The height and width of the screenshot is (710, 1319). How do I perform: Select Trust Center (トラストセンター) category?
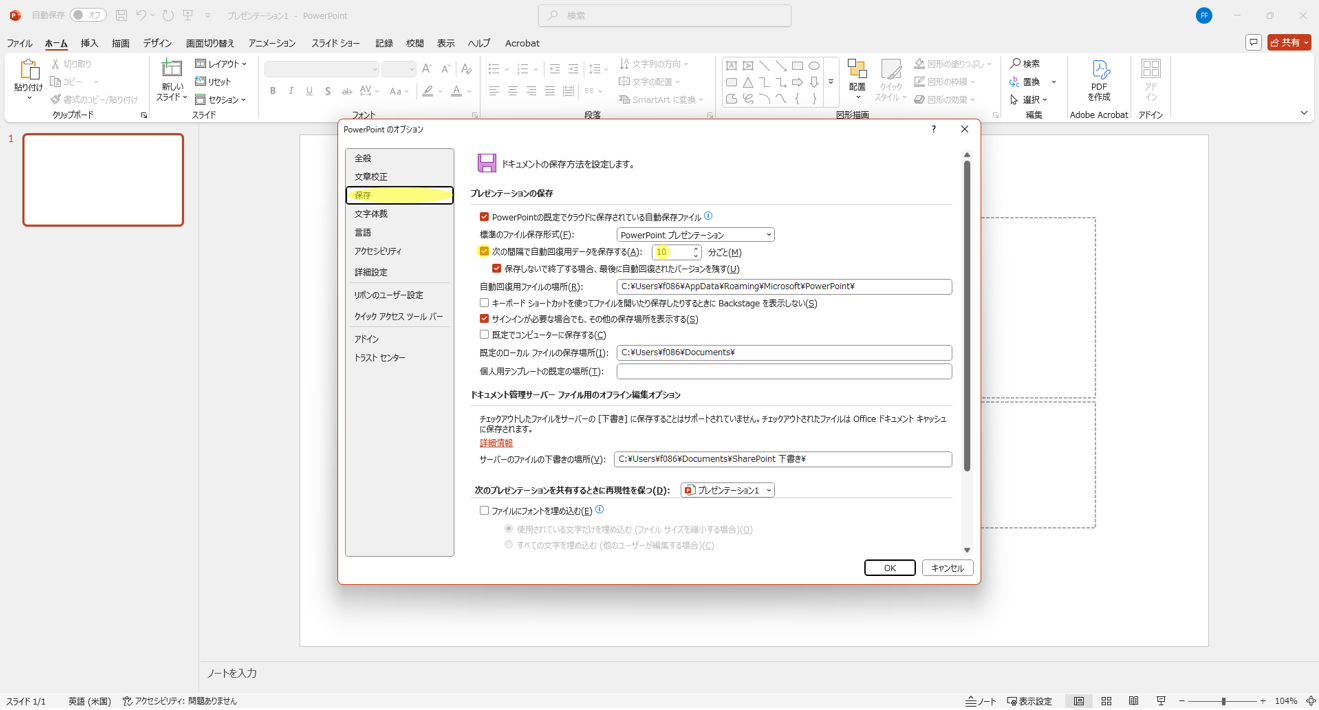coord(399,358)
